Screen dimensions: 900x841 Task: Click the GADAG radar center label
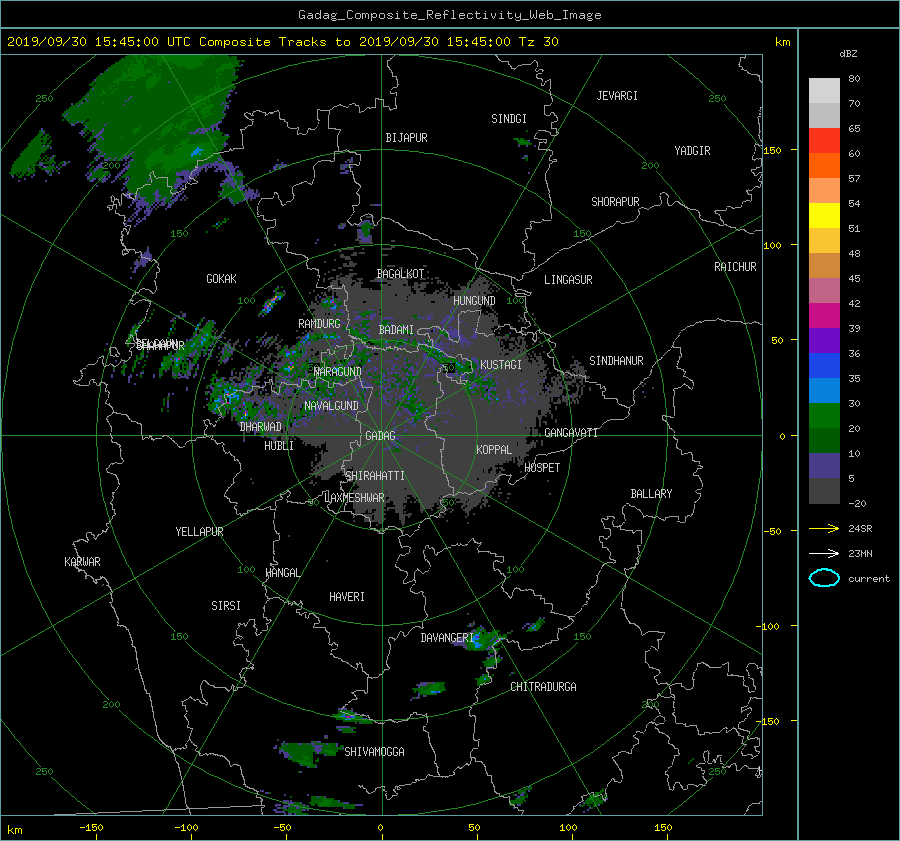point(381,436)
